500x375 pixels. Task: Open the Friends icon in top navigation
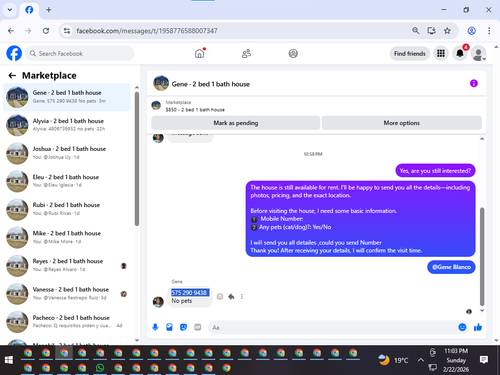[x=246, y=53]
